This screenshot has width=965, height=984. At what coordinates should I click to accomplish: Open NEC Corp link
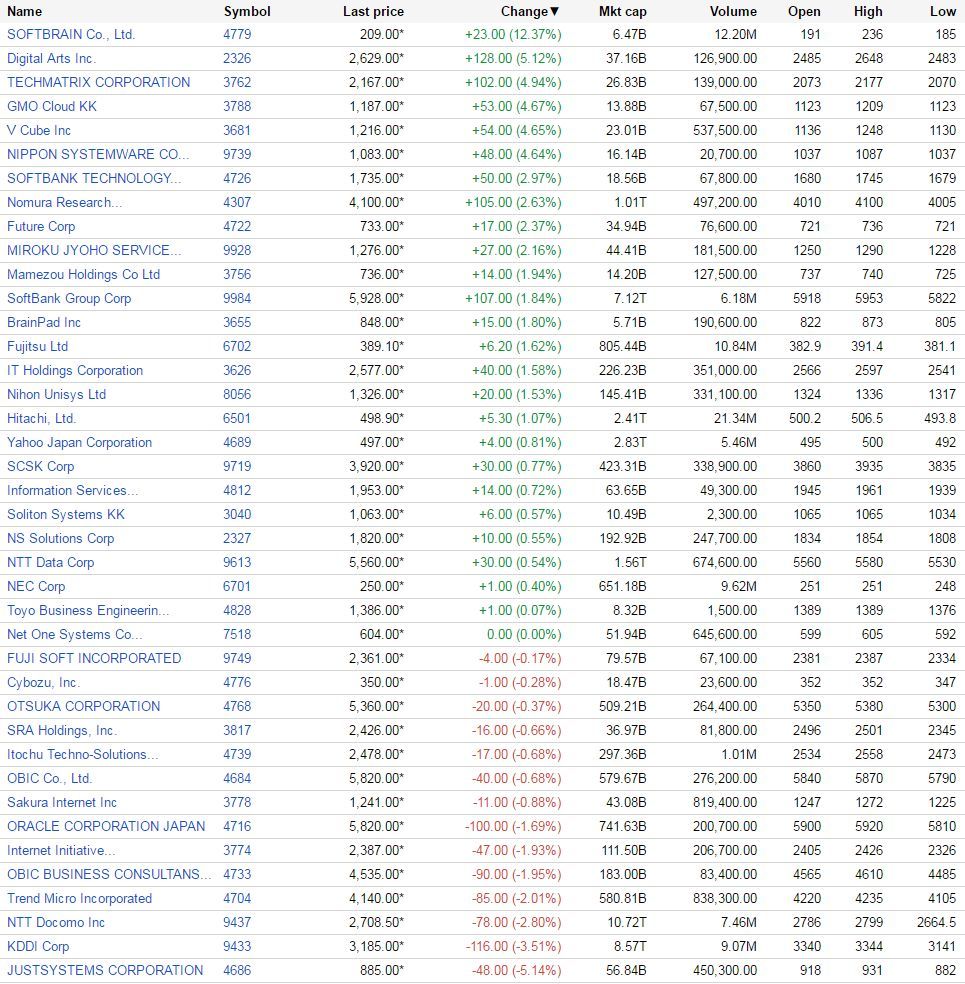click(x=36, y=586)
